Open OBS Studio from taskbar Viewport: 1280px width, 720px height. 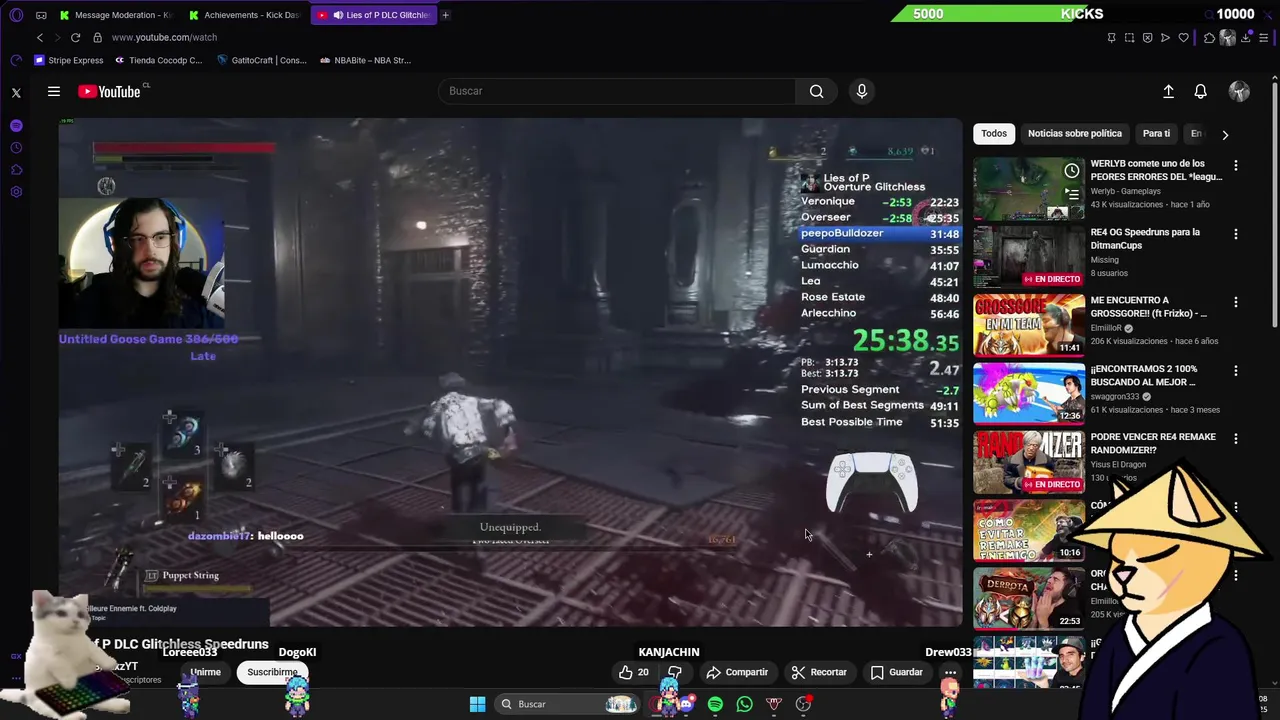(803, 704)
